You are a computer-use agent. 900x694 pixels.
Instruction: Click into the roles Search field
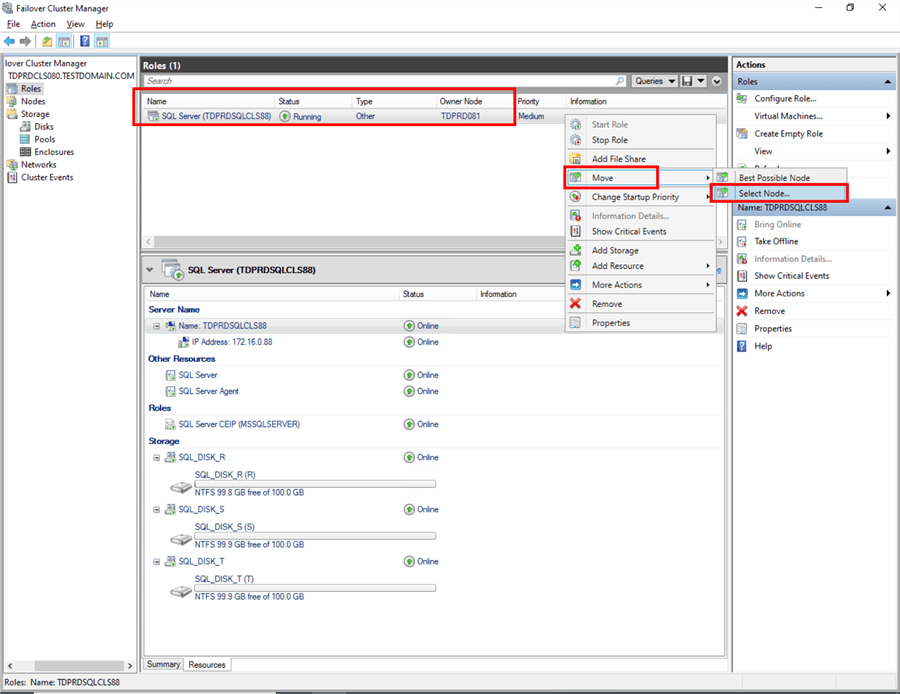(x=380, y=81)
